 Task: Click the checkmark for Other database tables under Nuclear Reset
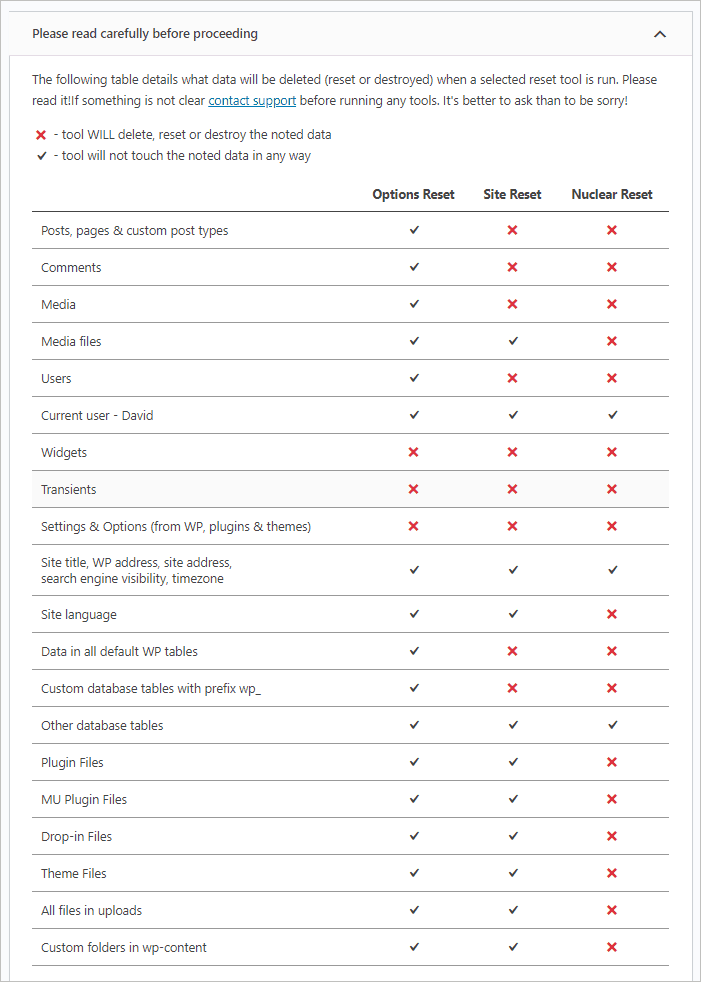(611, 725)
